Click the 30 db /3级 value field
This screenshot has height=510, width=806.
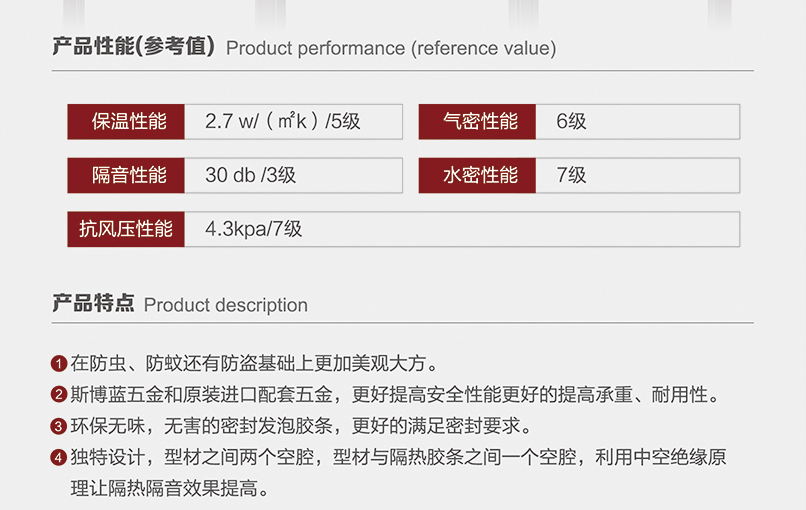[x=294, y=175]
